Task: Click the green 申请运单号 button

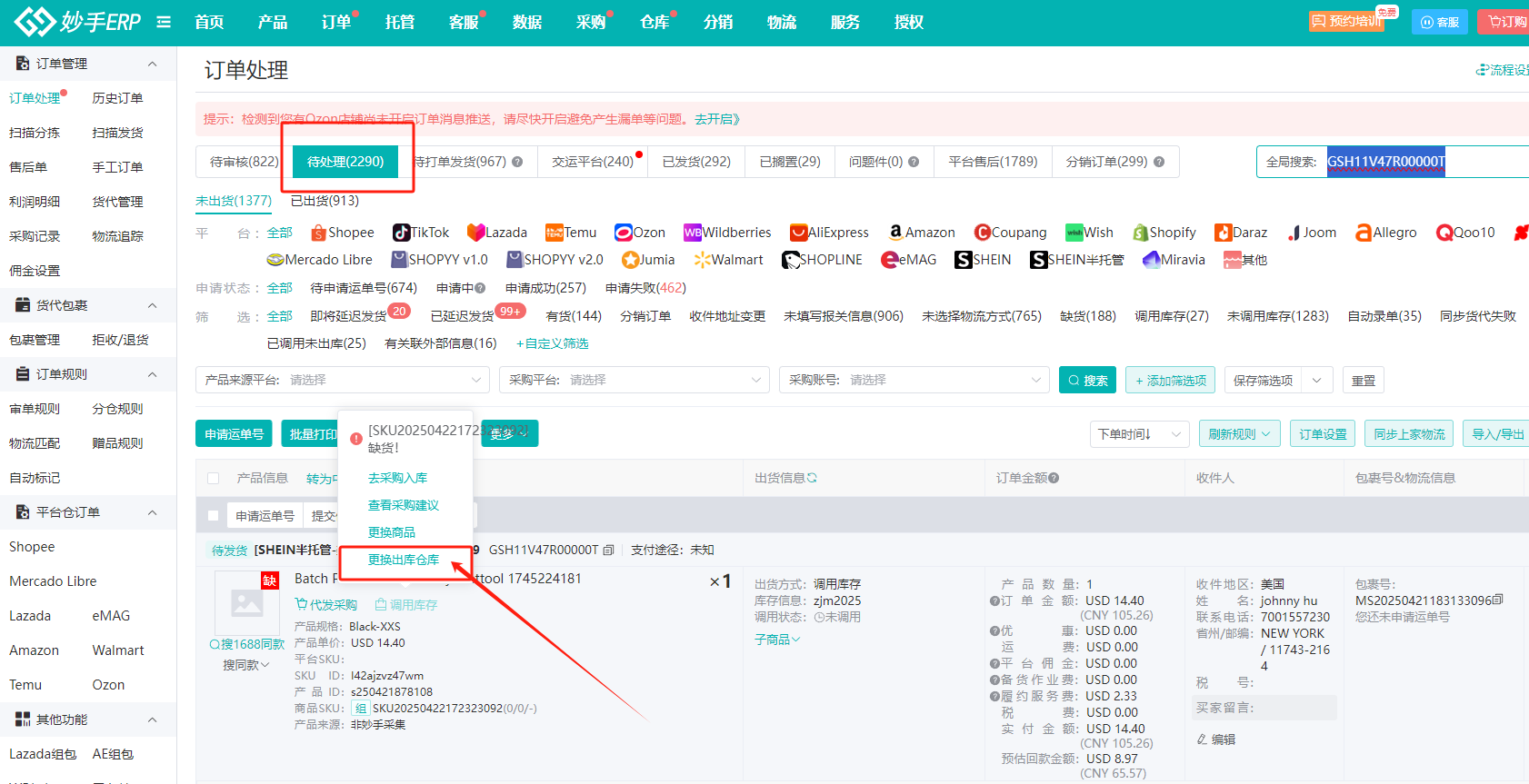Action: click(235, 434)
